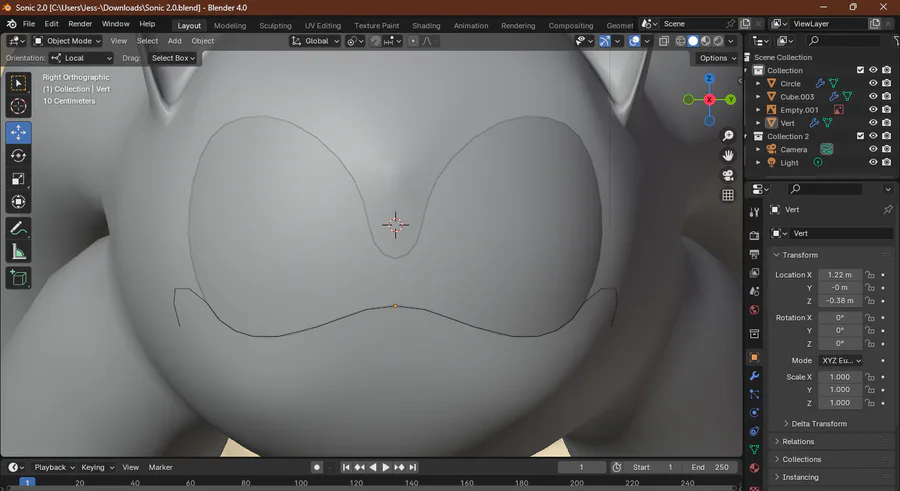Image resolution: width=900 pixels, height=491 pixels.
Task: Toggle snapping magnet
Action: tap(375, 41)
